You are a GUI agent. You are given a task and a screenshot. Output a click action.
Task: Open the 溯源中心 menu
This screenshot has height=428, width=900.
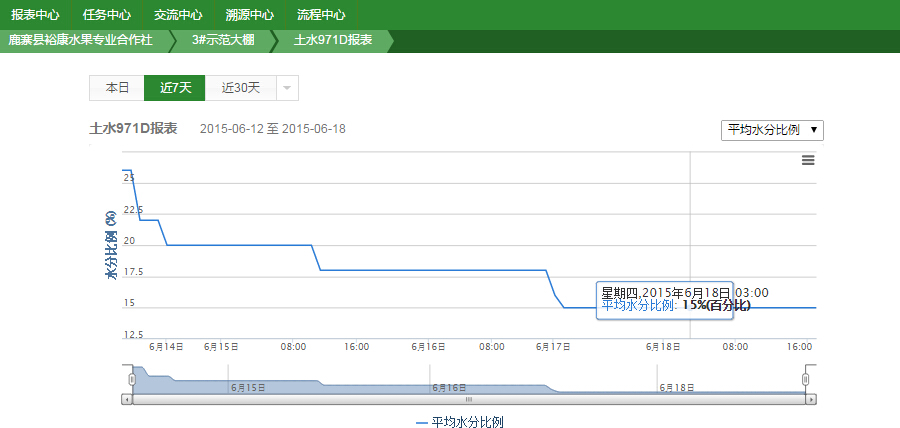click(250, 15)
